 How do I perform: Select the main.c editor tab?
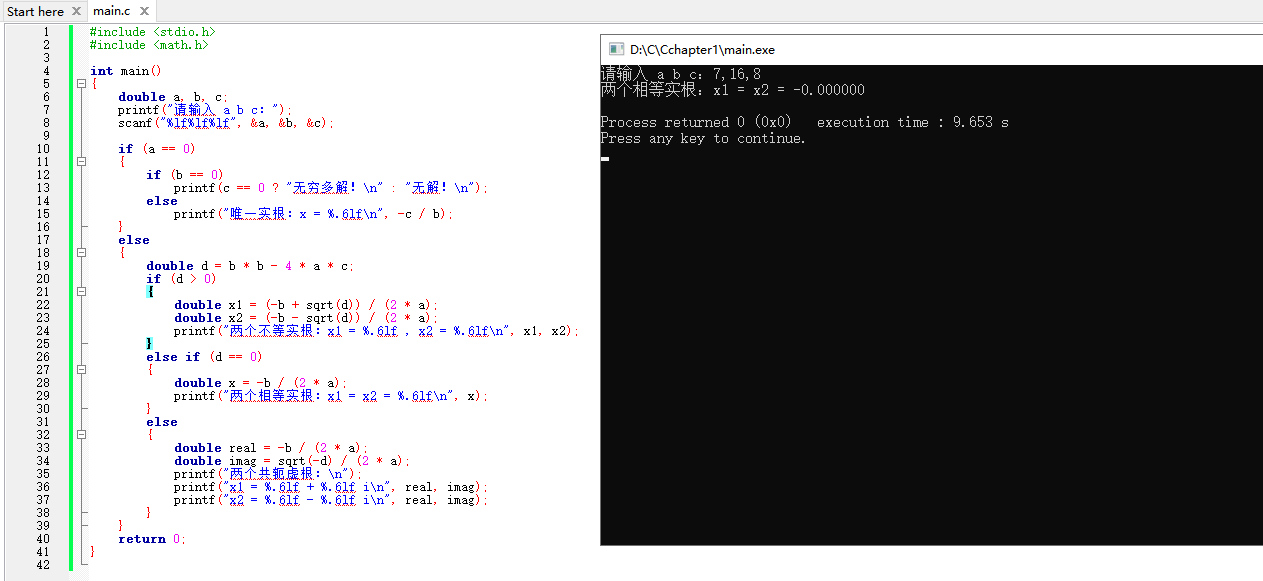[x=112, y=11]
